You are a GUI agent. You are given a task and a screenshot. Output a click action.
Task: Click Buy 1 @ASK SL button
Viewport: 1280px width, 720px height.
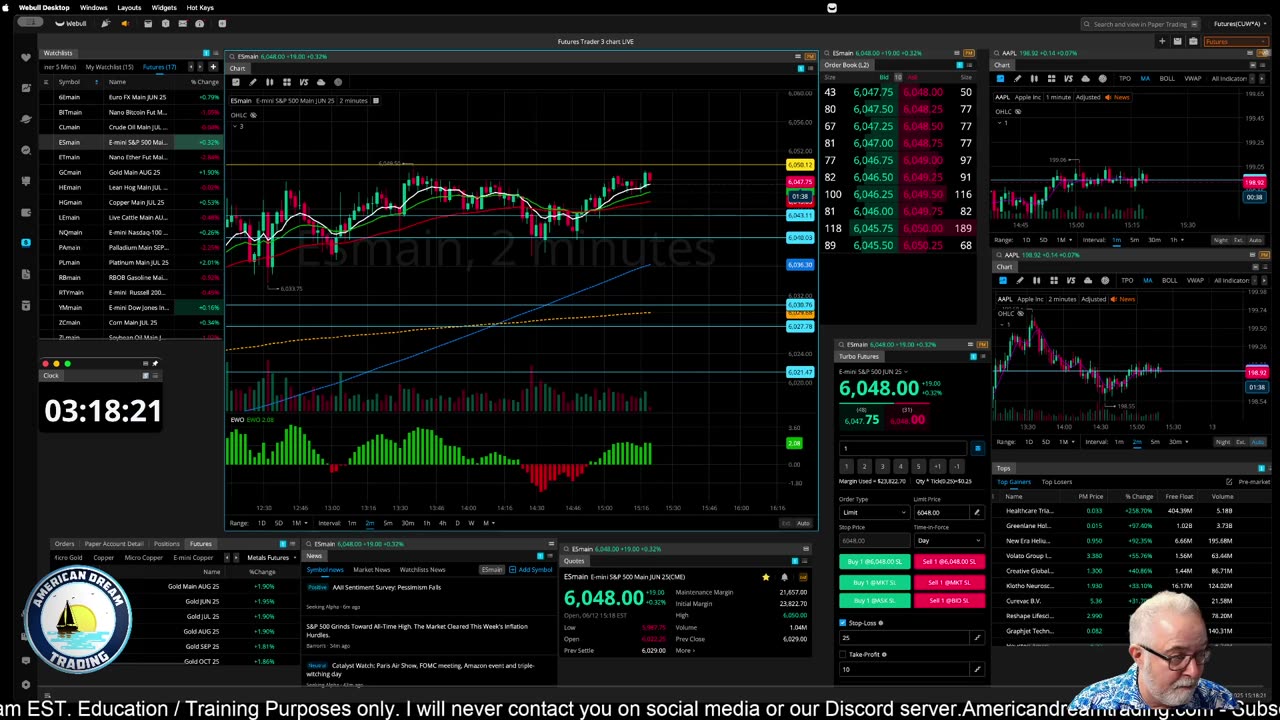(874, 601)
